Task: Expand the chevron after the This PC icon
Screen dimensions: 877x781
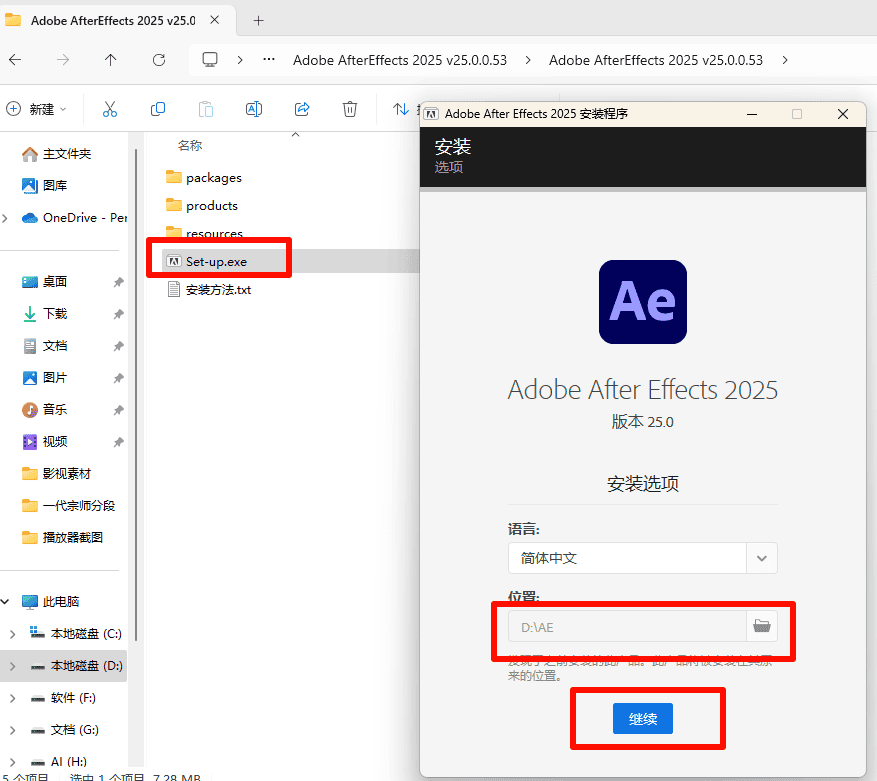Action: point(240,60)
